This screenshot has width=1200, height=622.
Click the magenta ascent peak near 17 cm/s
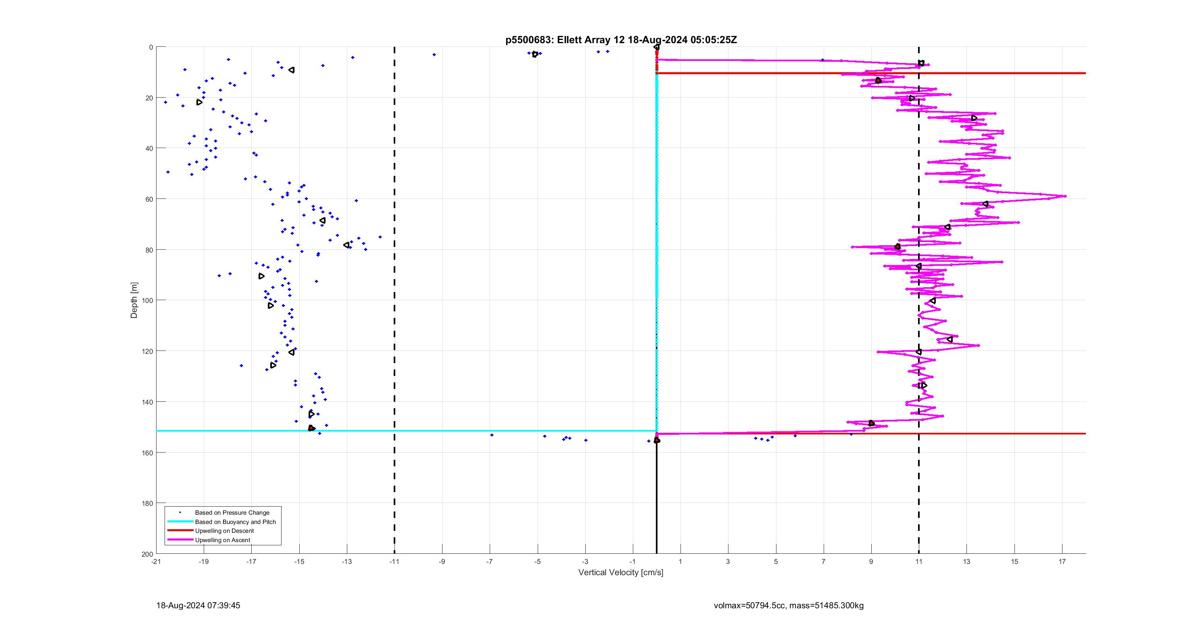[x=1064, y=196]
